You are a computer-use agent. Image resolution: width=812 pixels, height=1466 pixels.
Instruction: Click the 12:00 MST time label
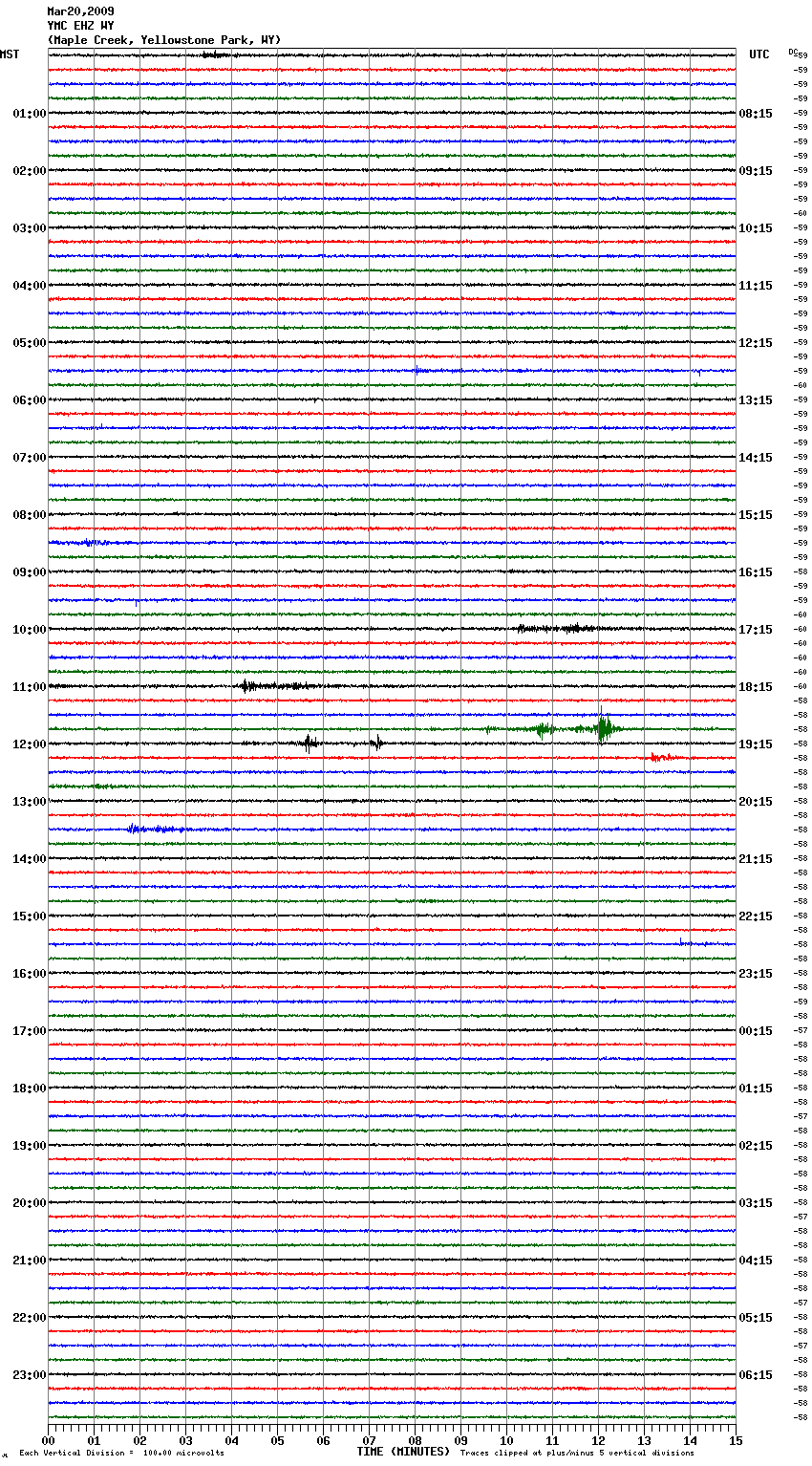pos(30,744)
